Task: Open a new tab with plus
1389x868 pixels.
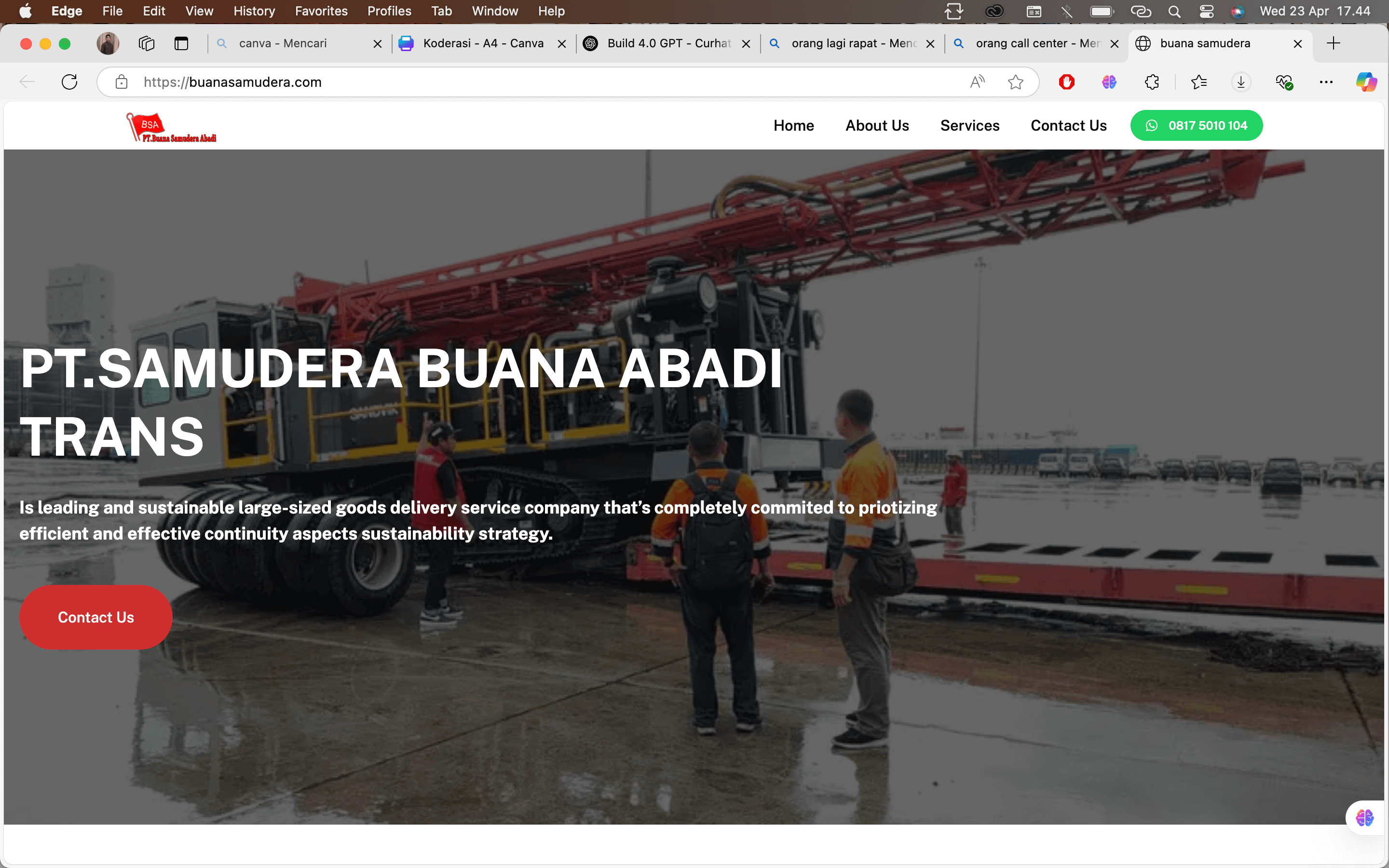Action: pos(1334,43)
